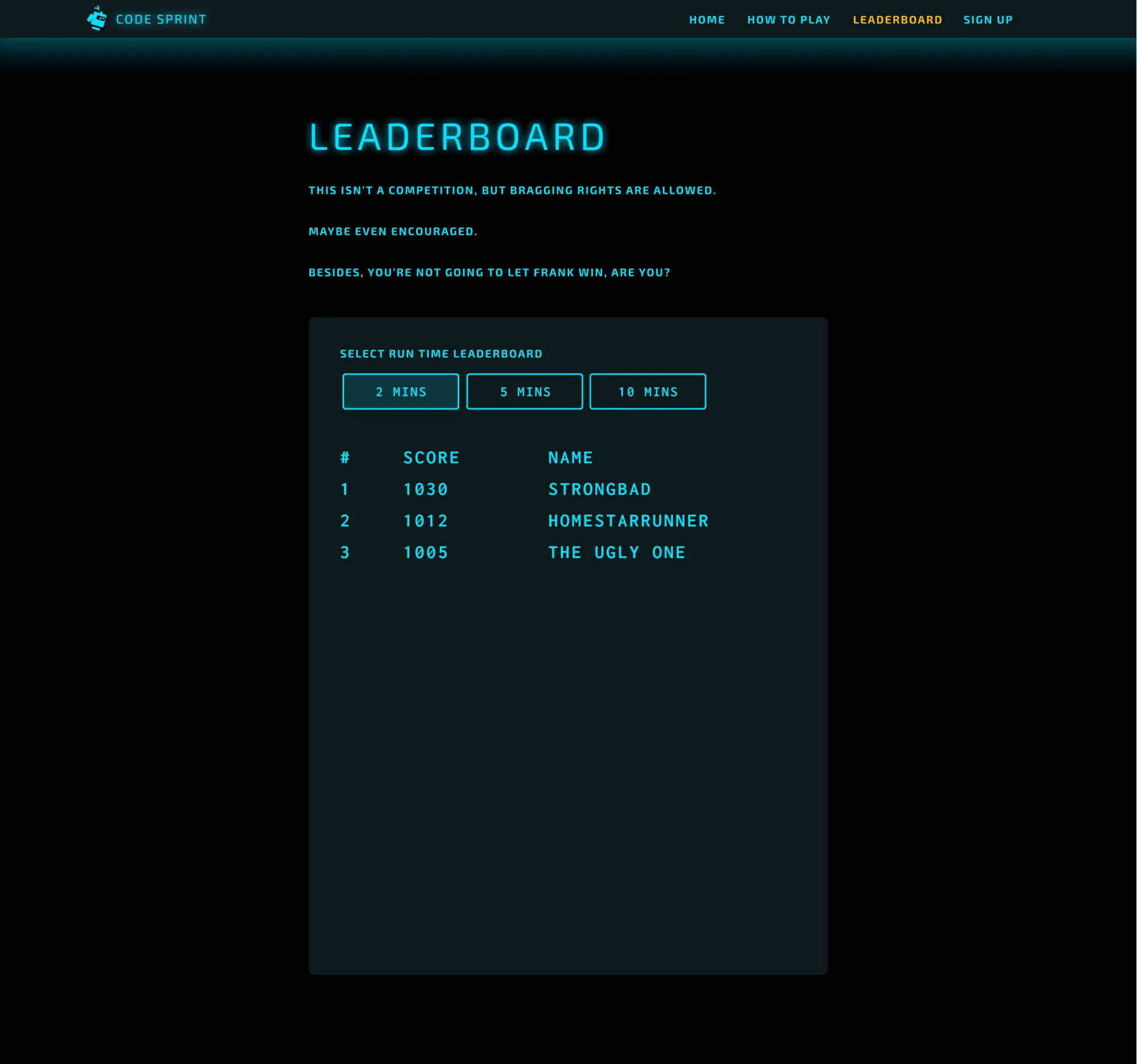The image size is (1137, 1064).
Task: Click the Score column header
Action: (x=431, y=458)
